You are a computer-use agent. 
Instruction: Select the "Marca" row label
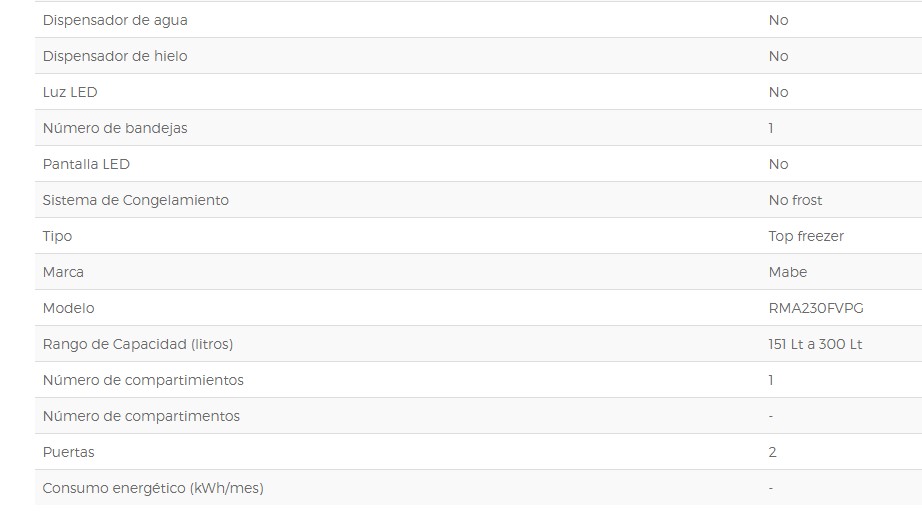(x=63, y=272)
